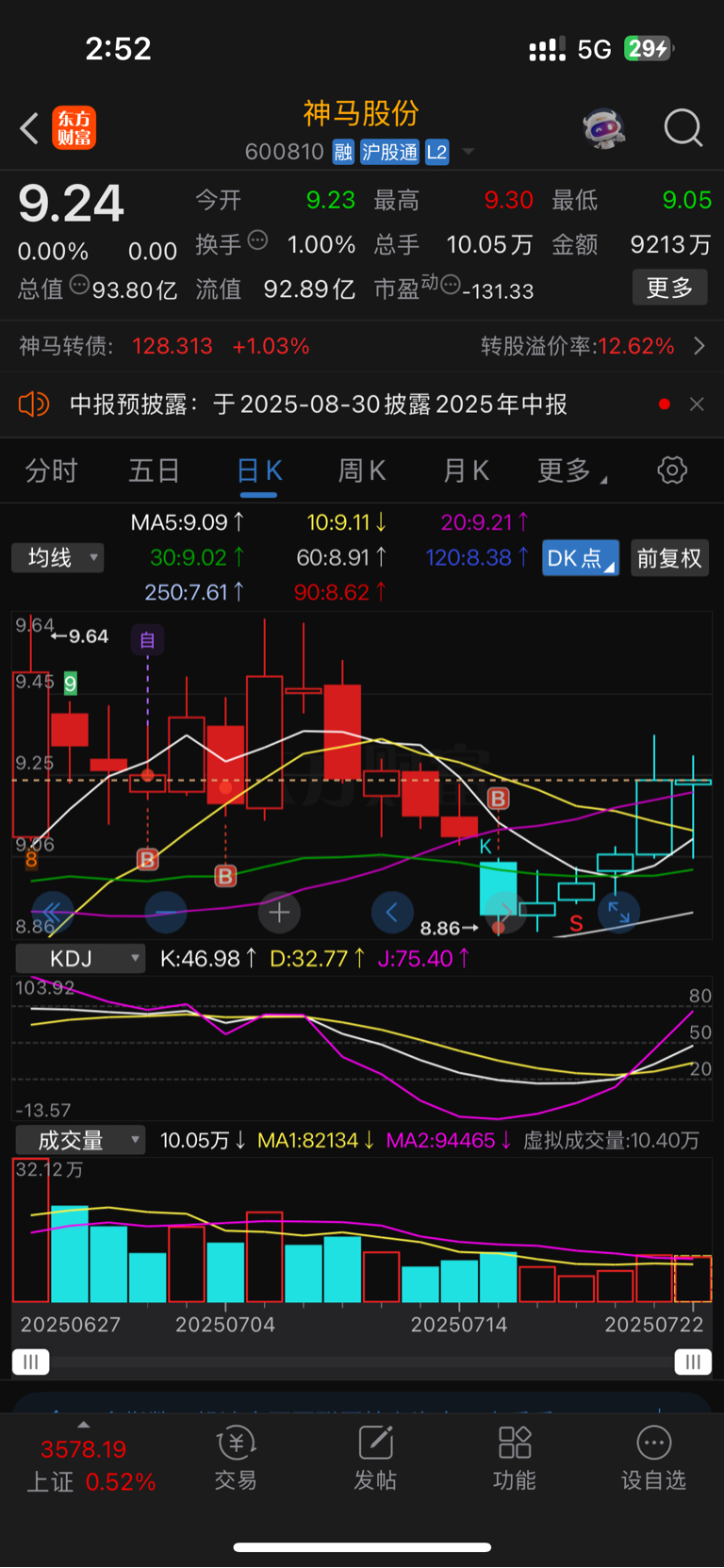This screenshot has width=724, height=1568.
Task: Open the 功能 functions button
Action: [x=515, y=1459]
